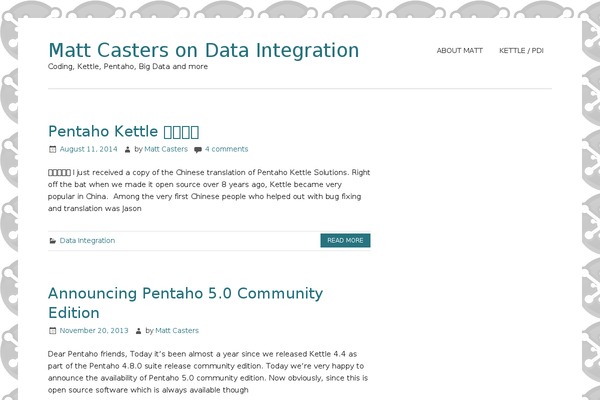The width and height of the screenshot is (600, 400).
Task: Click the calendar icon beside November 20, 2013
Action: pyautogui.click(x=52, y=331)
